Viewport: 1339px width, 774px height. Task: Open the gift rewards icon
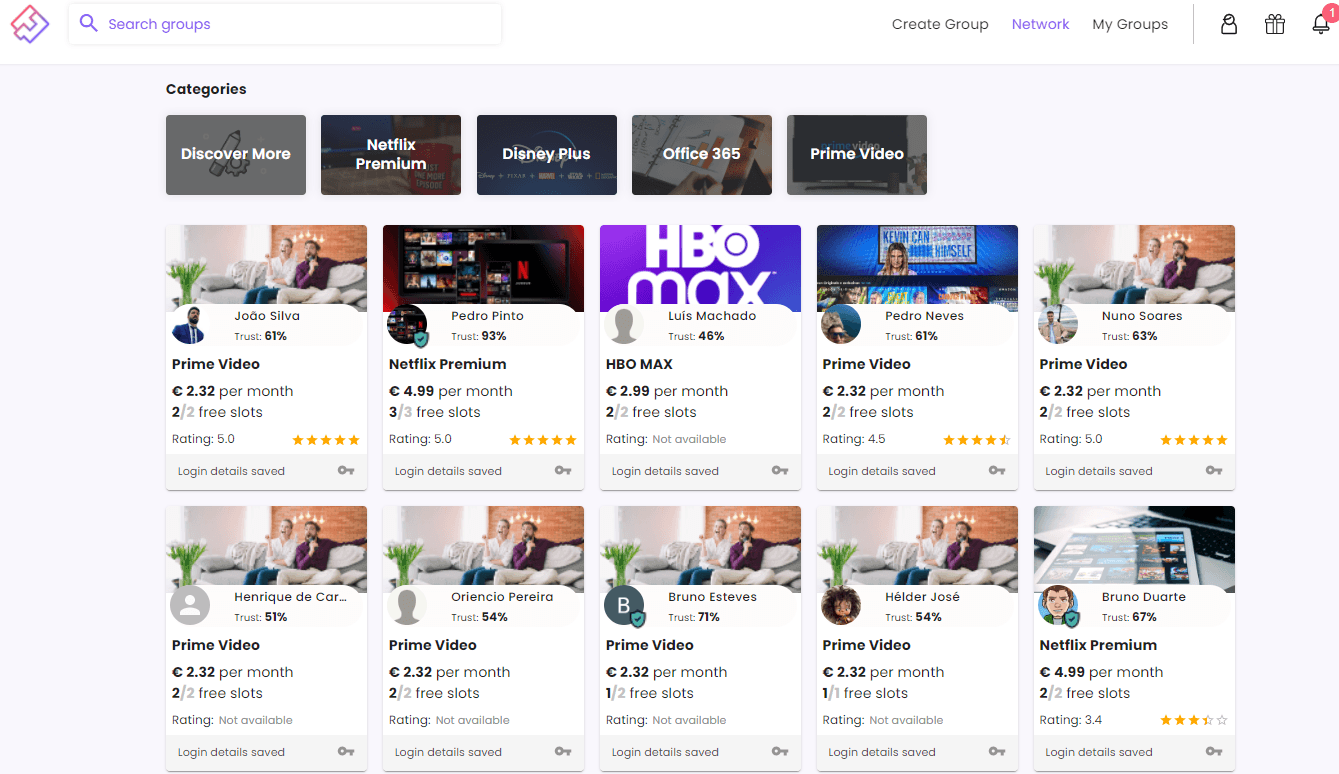pos(1275,24)
